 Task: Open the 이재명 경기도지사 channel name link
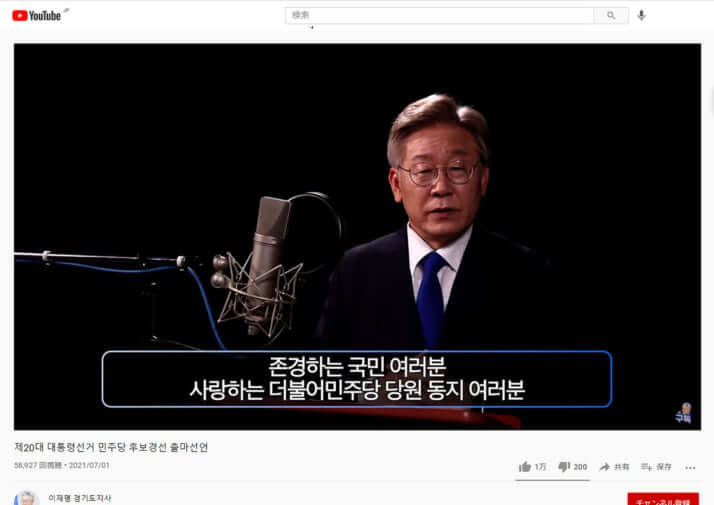coord(80,498)
